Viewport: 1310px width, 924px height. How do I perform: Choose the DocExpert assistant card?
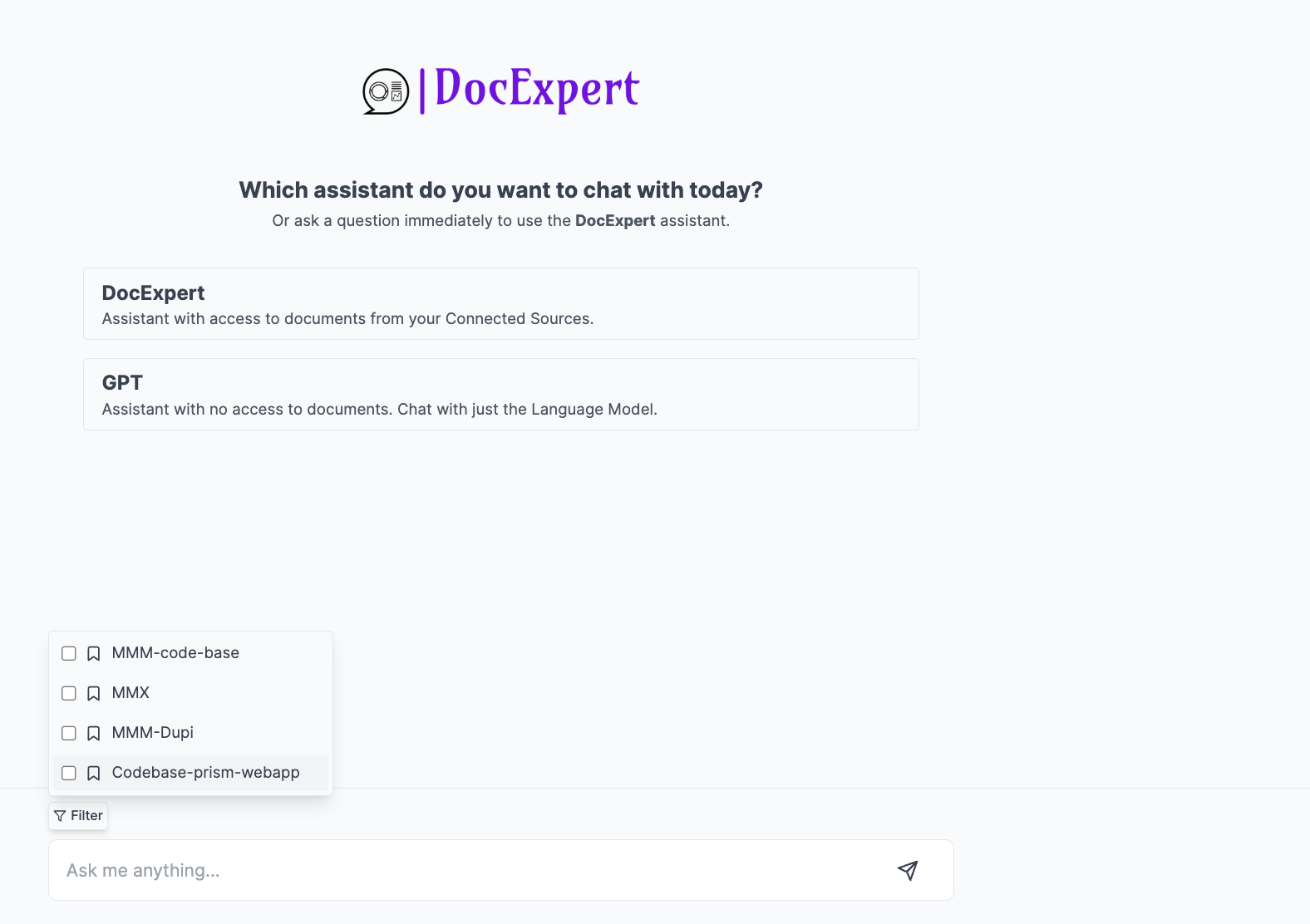pos(500,304)
